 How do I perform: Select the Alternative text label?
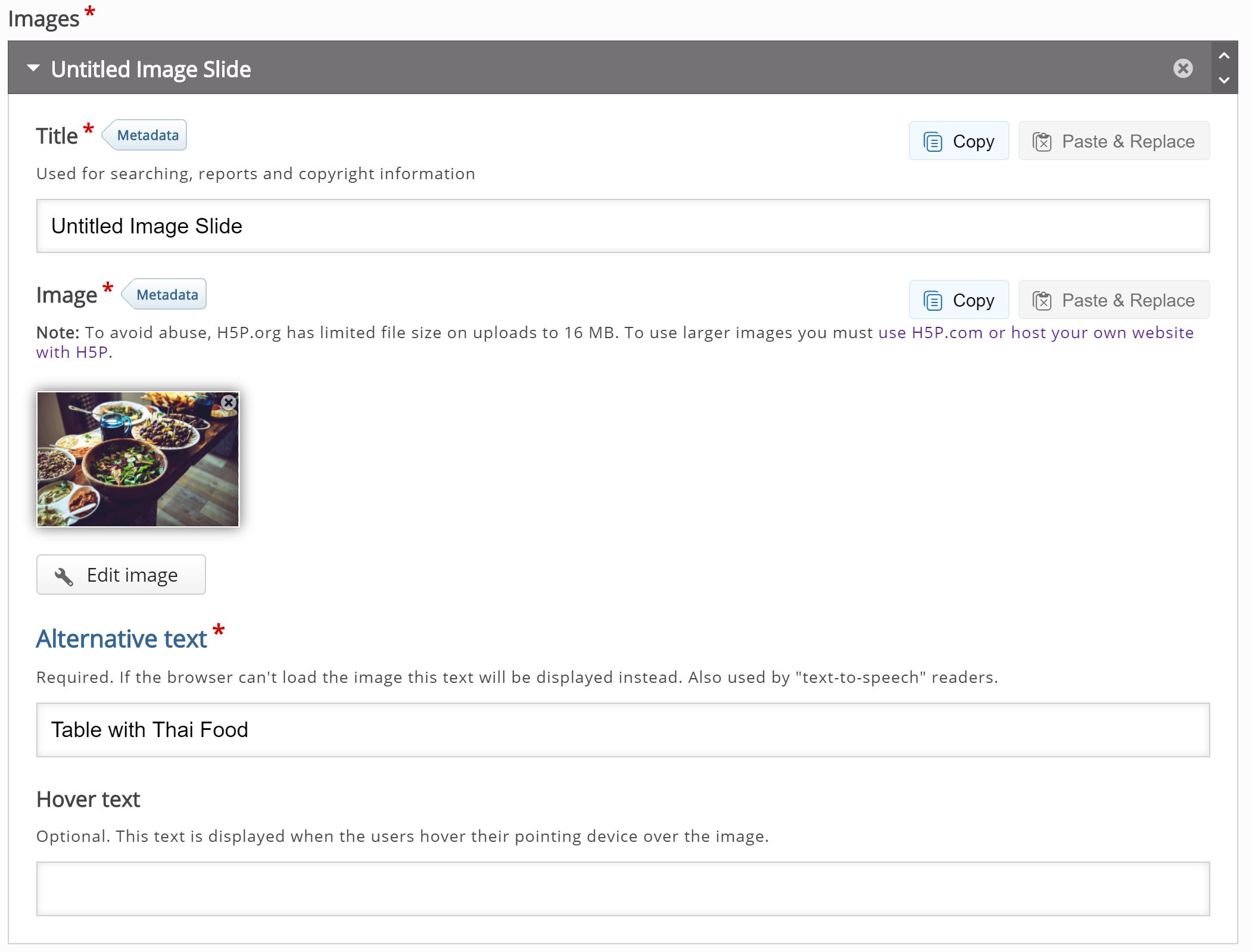(122, 639)
